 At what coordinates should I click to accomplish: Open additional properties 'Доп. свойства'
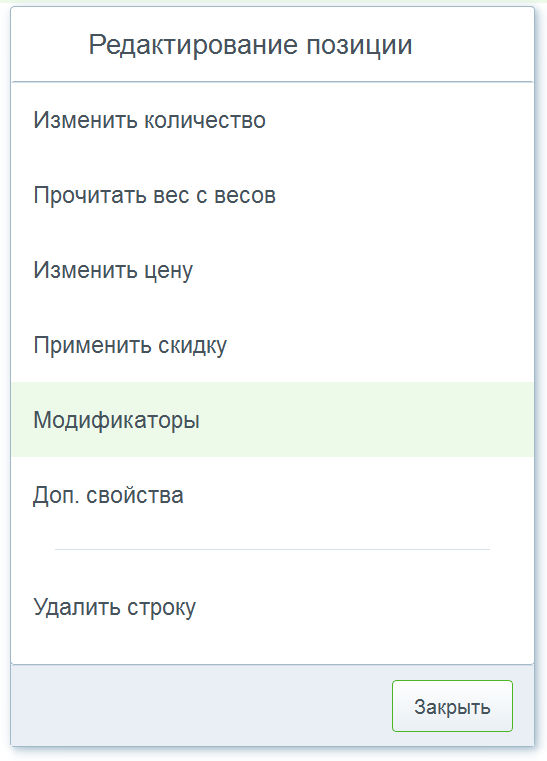tap(272, 495)
